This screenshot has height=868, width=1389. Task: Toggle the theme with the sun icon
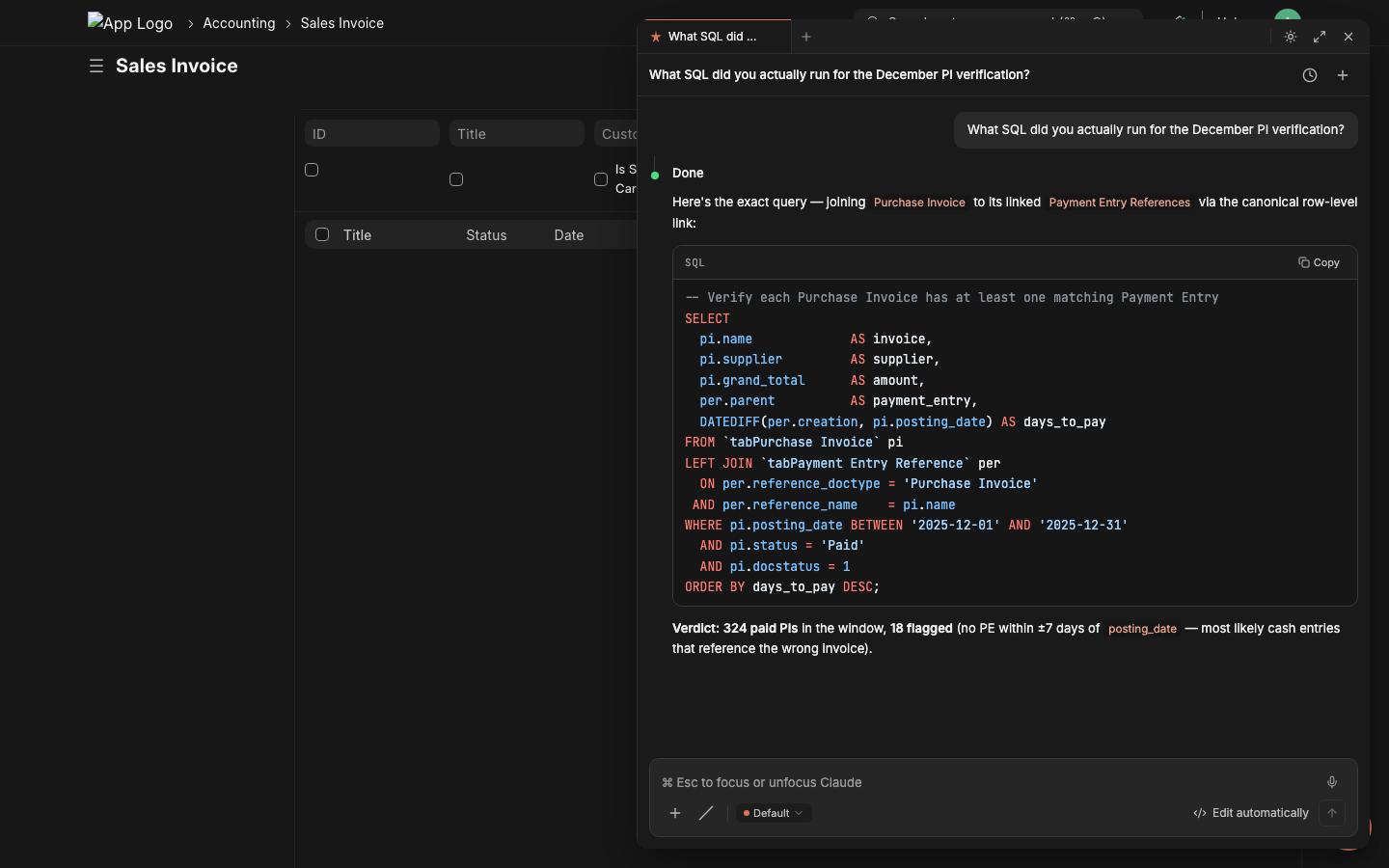coord(1291,37)
